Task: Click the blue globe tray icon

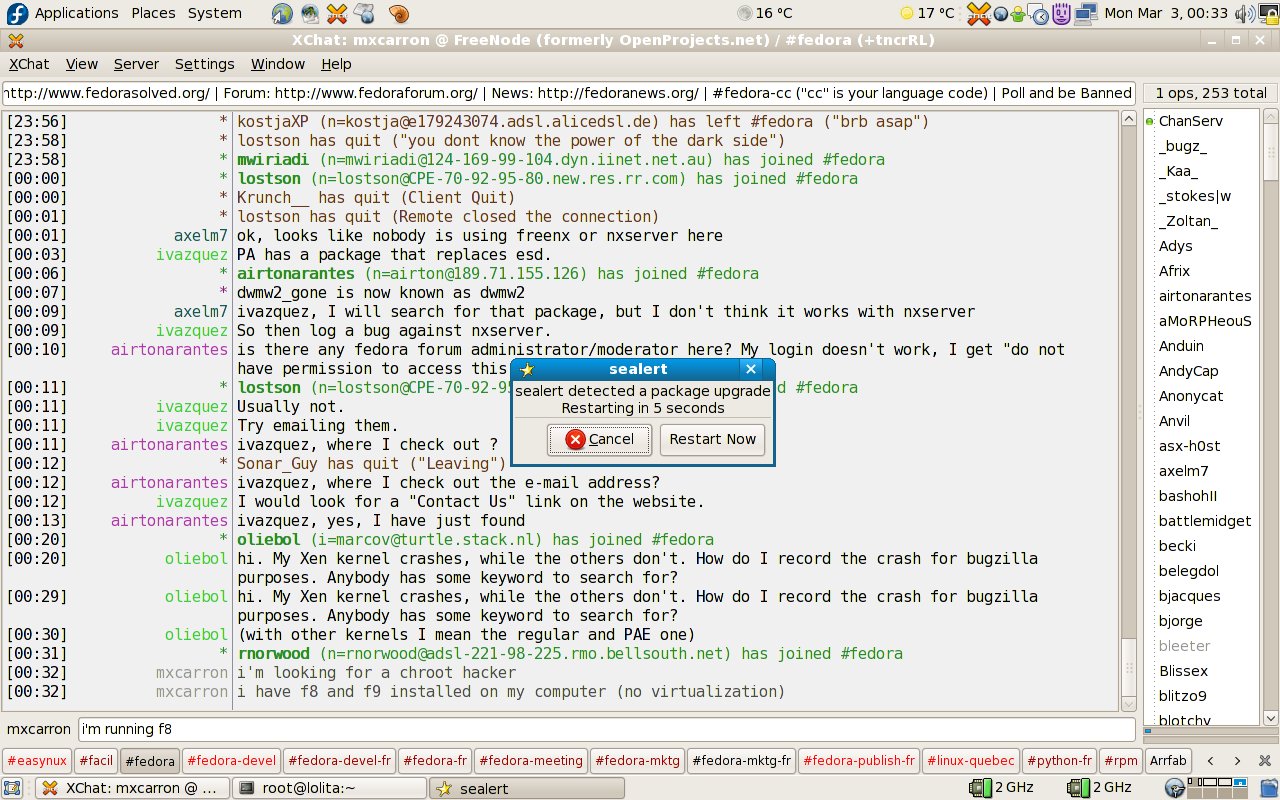Action: coord(1000,14)
